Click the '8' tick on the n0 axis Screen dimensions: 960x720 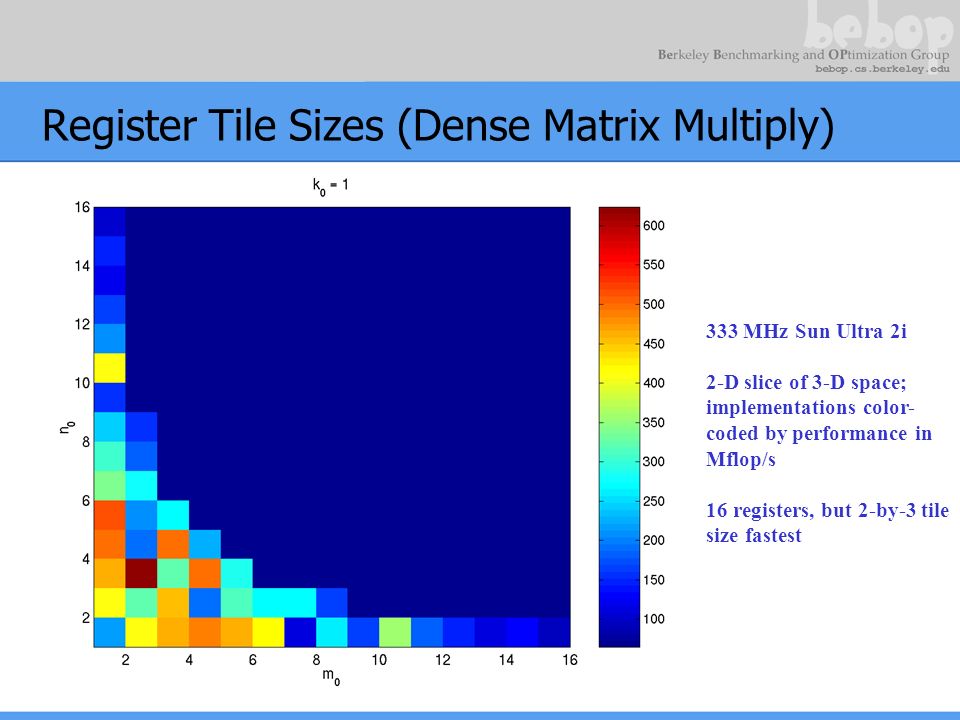(x=86, y=442)
